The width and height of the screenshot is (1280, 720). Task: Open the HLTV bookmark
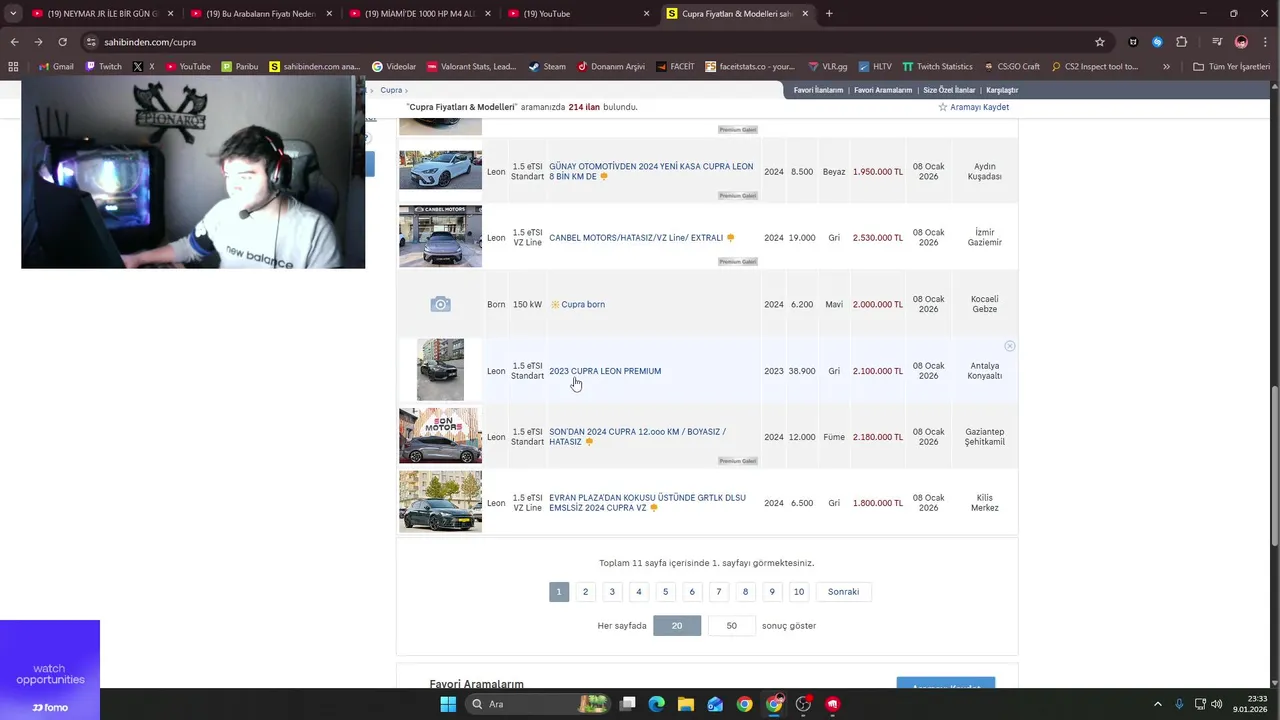[x=874, y=67]
